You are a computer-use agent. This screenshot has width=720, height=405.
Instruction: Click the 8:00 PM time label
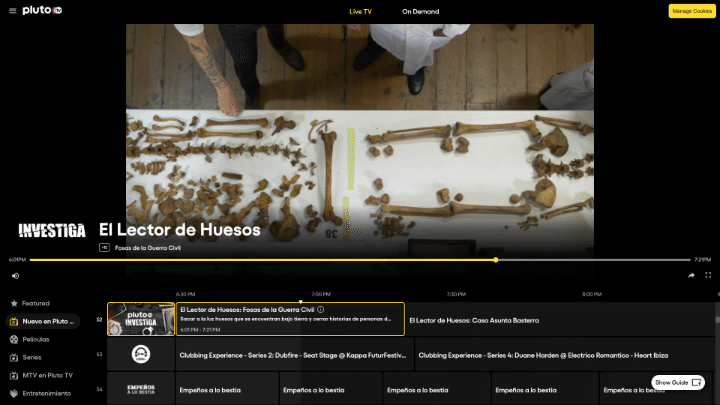pos(592,294)
